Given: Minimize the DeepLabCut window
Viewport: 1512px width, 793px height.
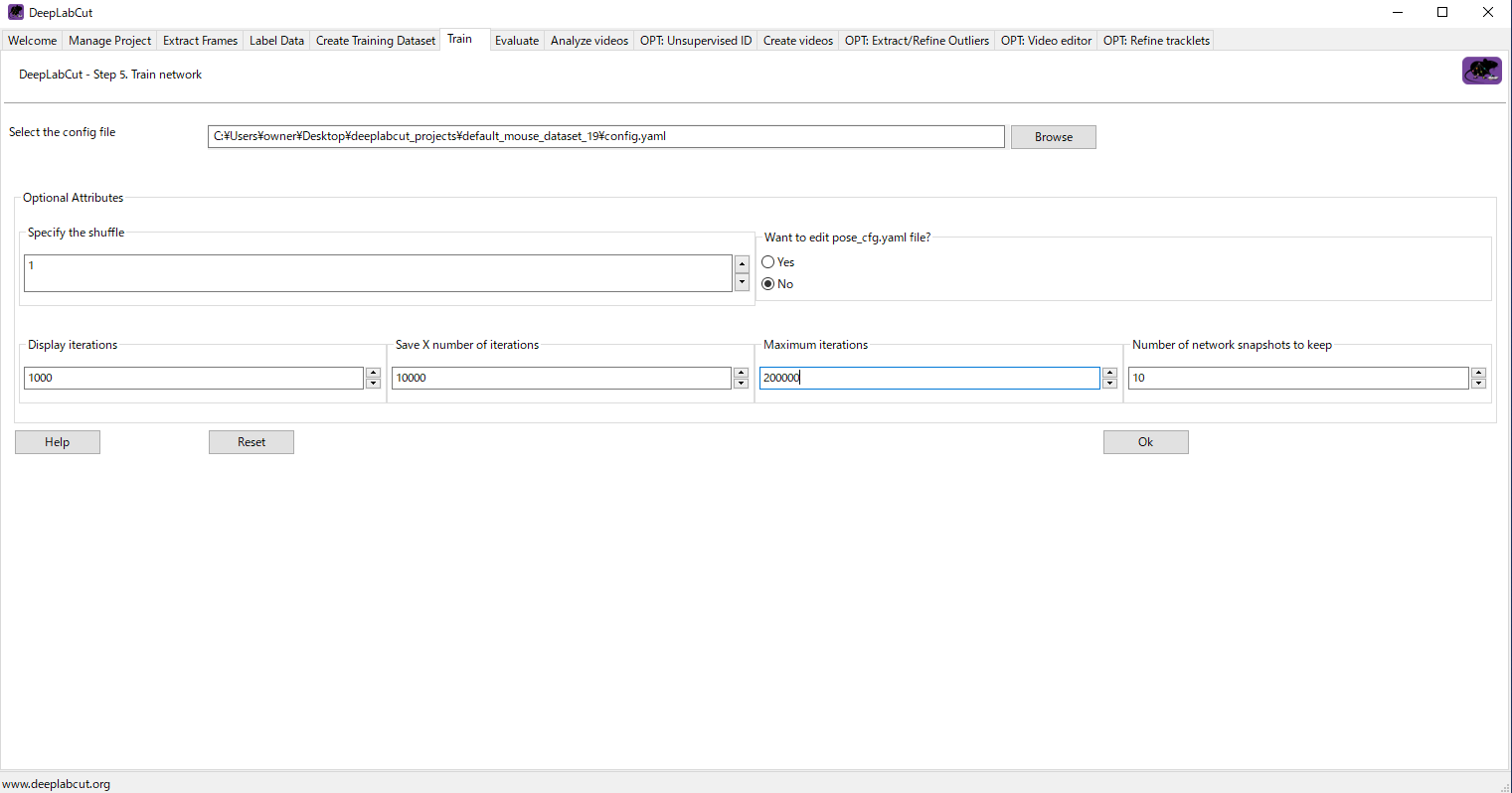Looking at the screenshot, I should [x=1398, y=12].
